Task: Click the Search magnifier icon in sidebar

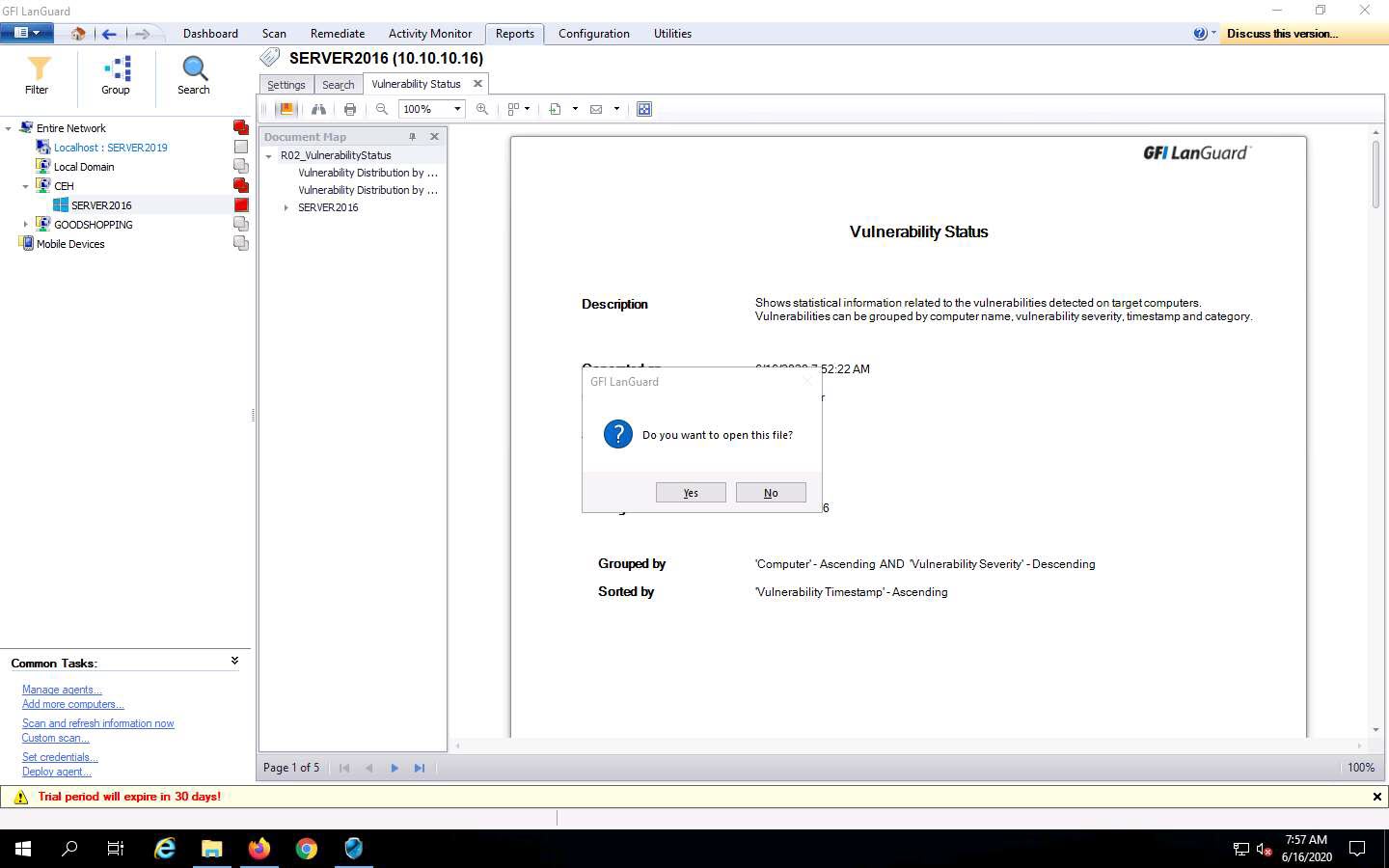Action: tap(194, 68)
